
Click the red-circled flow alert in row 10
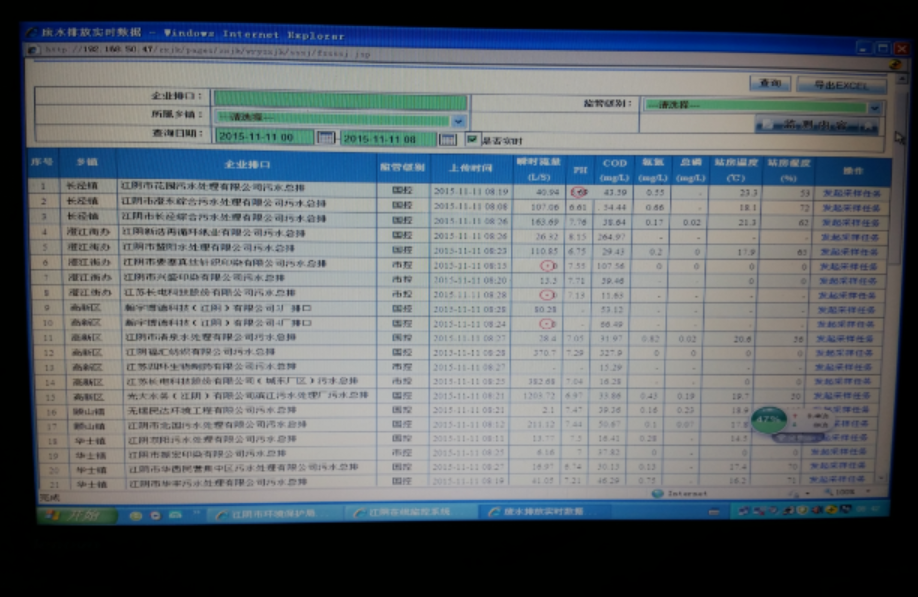(x=547, y=324)
